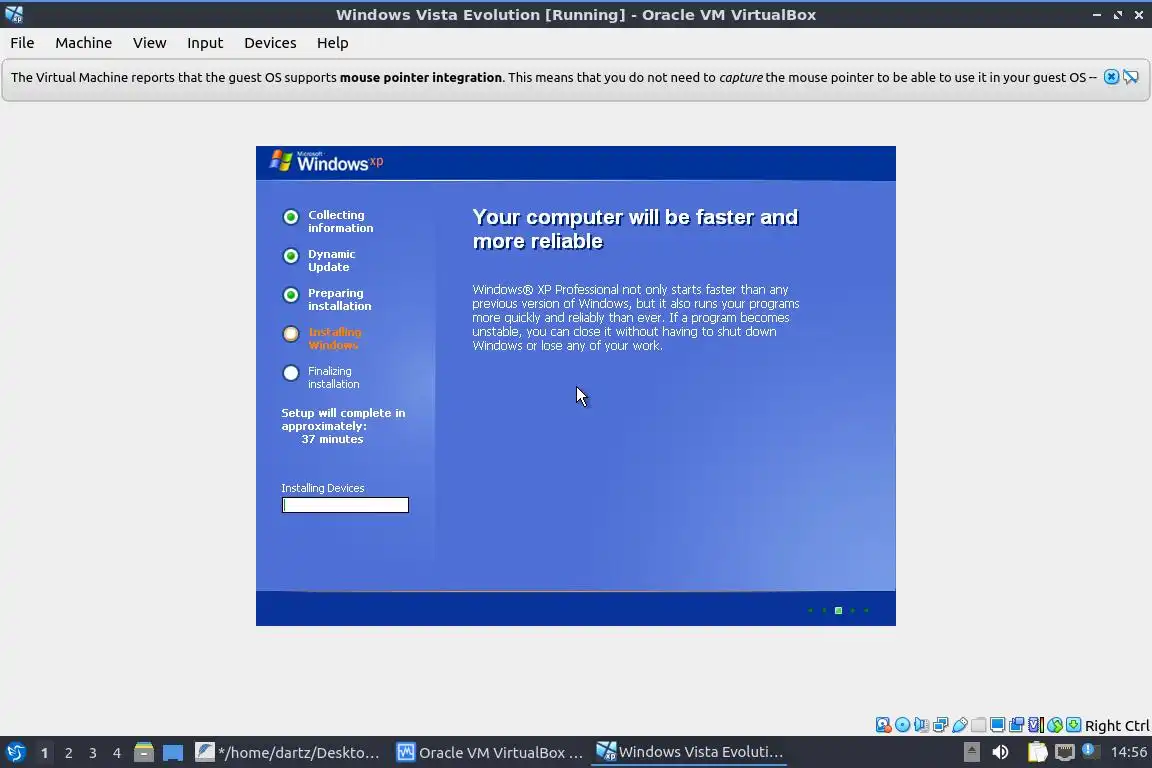Click the hard disk activity indicator
Image resolution: width=1152 pixels, height=768 pixels.
pos(883,725)
